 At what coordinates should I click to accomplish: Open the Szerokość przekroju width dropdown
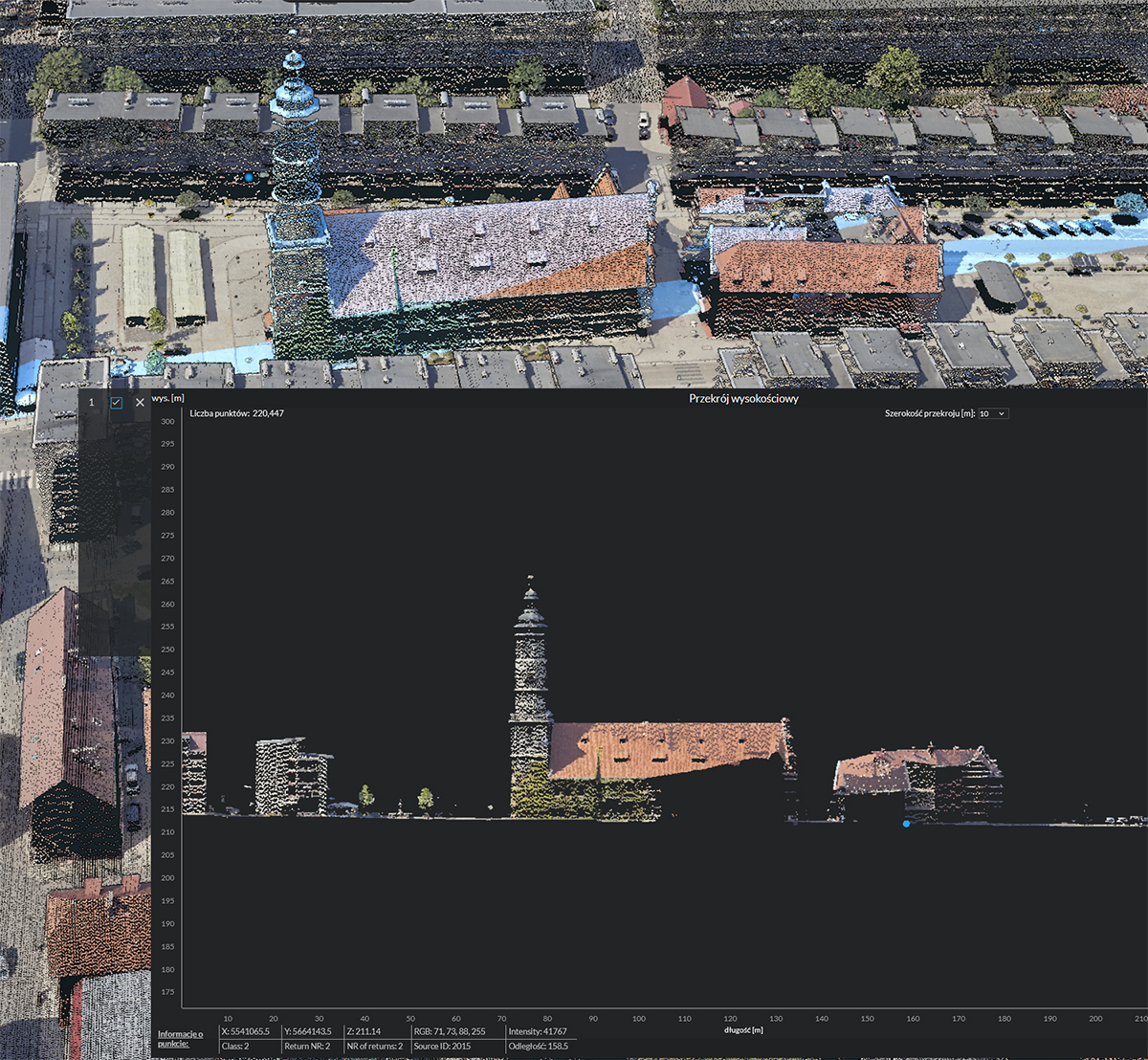pyautogui.click(x=992, y=413)
